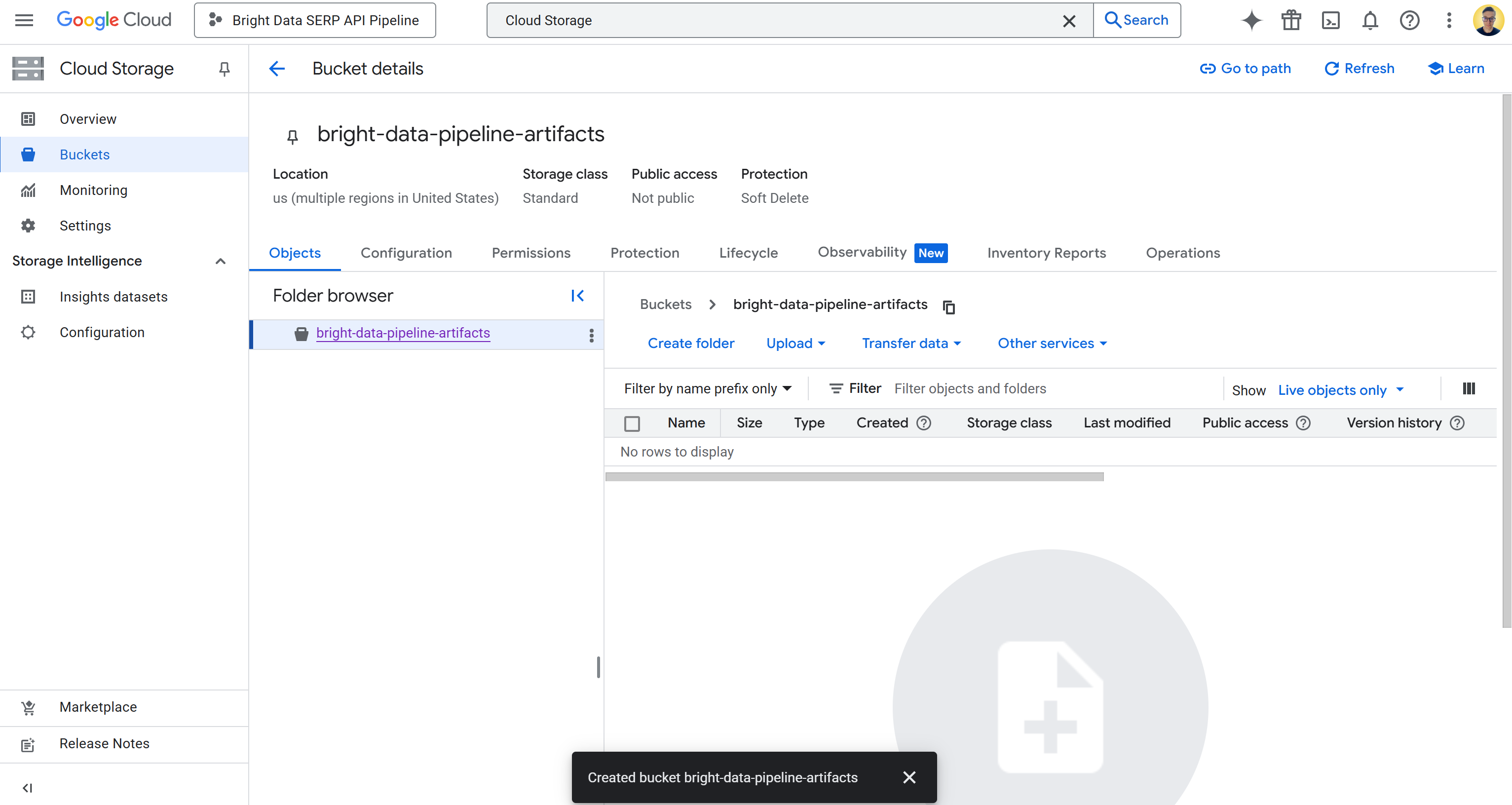The width and height of the screenshot is (1512, 805).
Task: Open notifications bell
Action: click(1370, 20)
